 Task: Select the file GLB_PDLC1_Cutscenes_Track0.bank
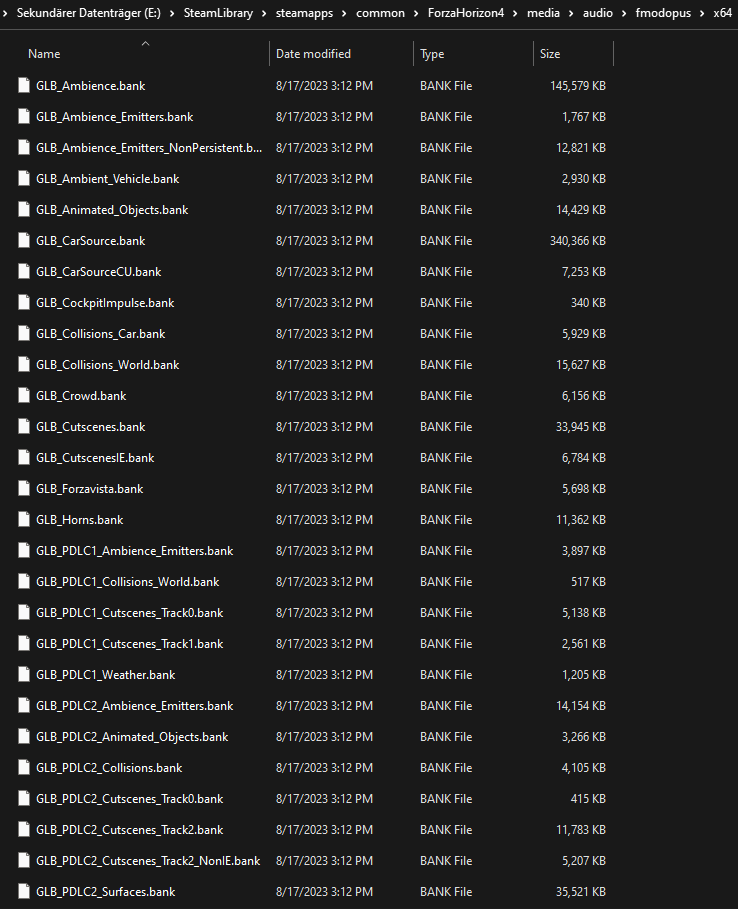coord(130,613)
